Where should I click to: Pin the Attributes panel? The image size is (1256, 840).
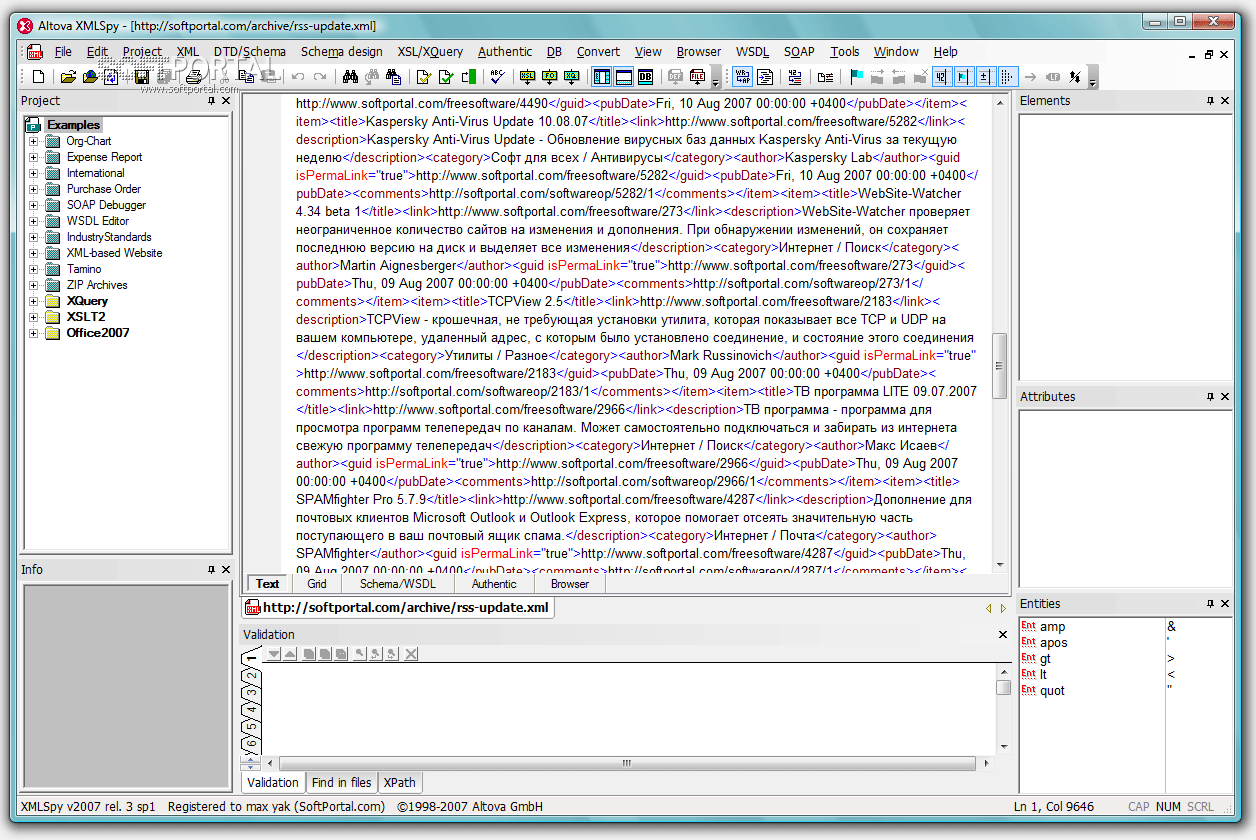[1211, 397]
